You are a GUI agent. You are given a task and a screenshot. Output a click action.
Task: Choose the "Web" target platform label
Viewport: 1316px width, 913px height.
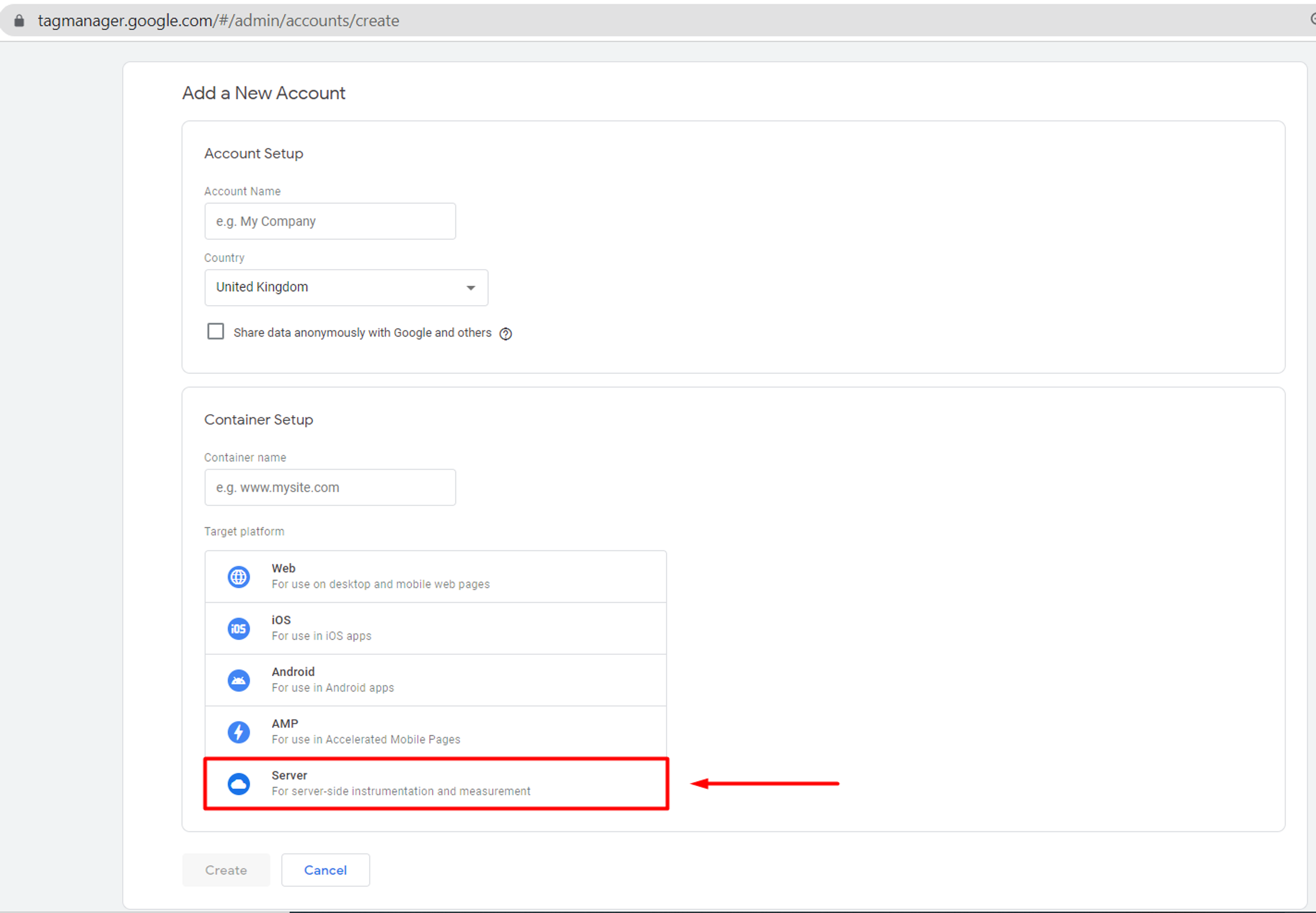[283, 568]
